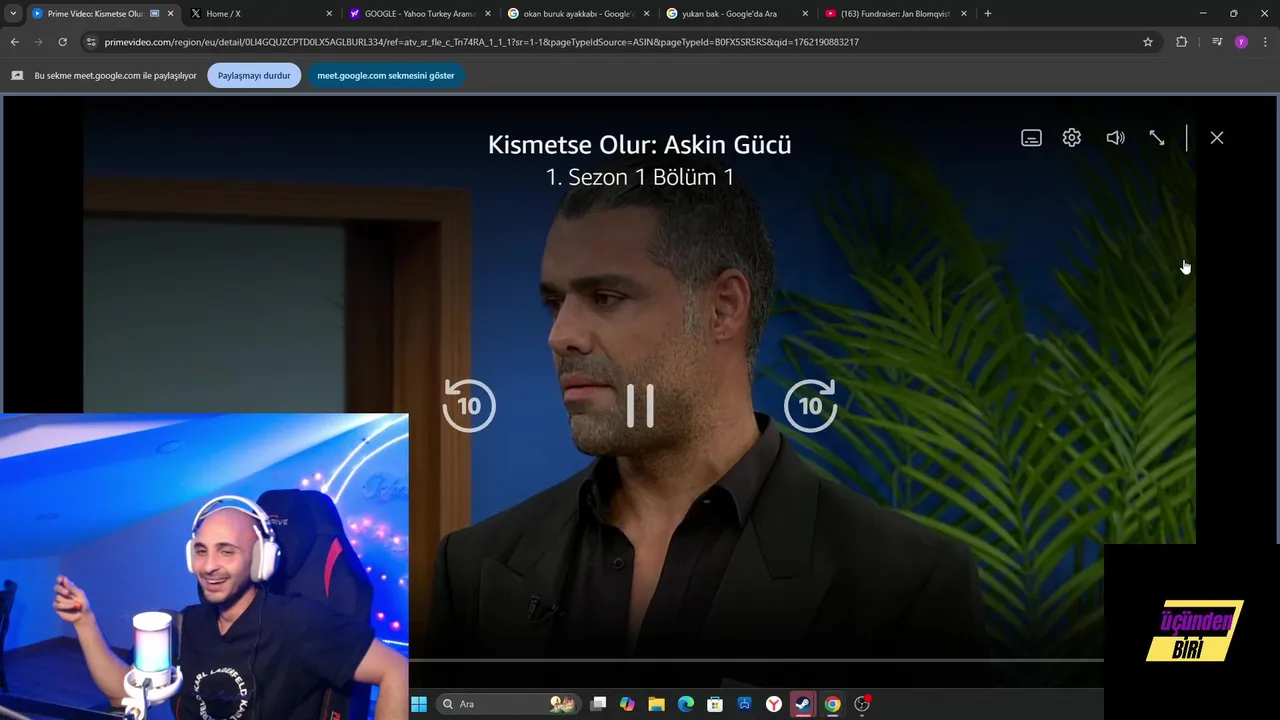Viewport: 1280px width, 720px height.
Task: Open the player settings gear
Action: pyautogui.click(x=1072, y=138)
